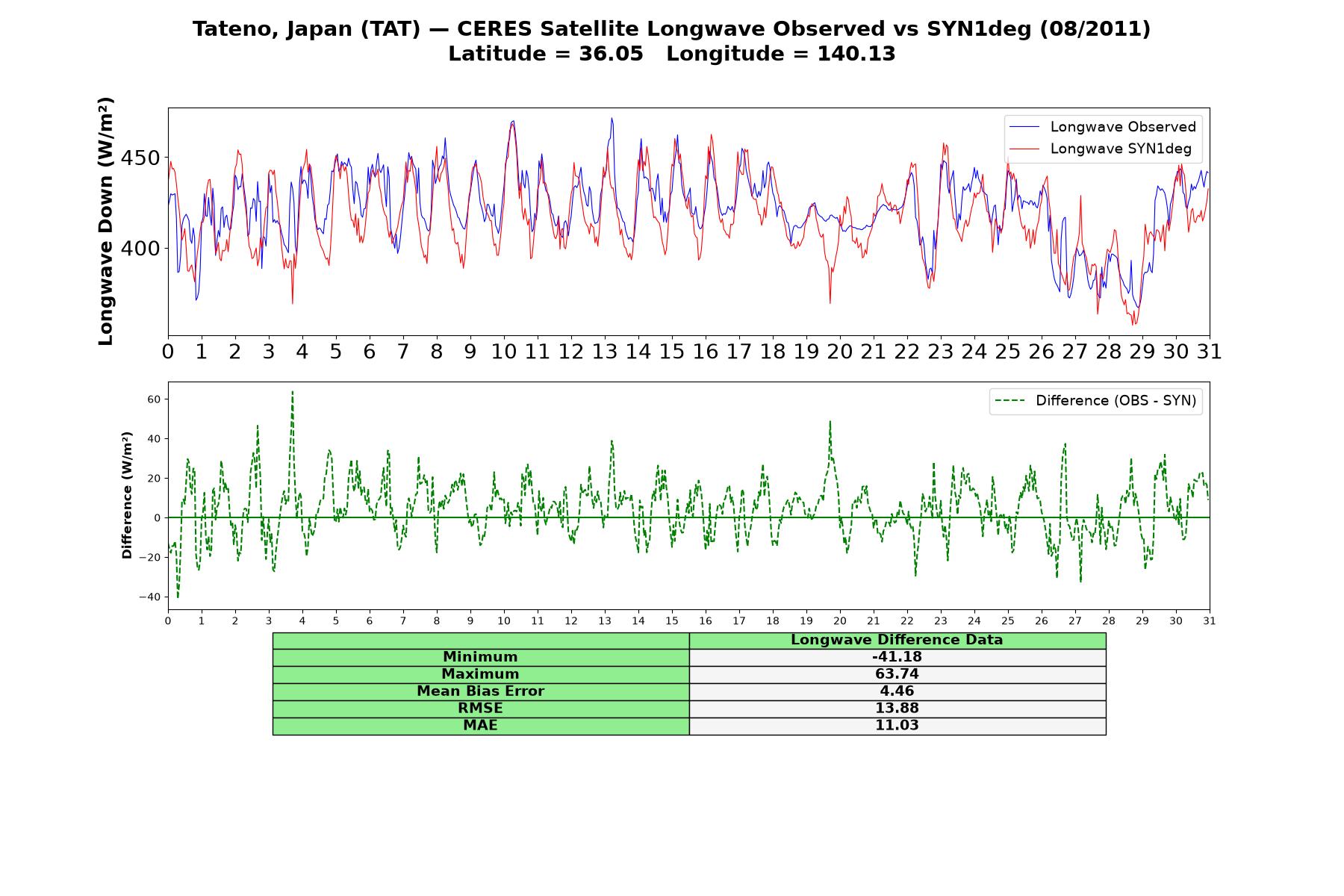Click the Longwave Difference Data table header

click(897, 640)
